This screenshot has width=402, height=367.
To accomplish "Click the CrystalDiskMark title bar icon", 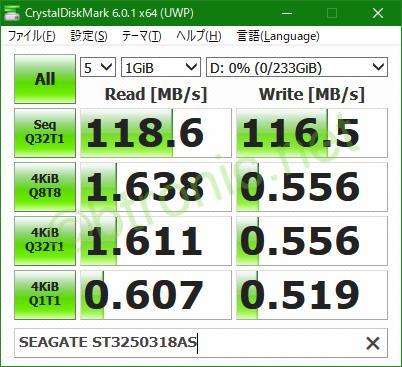I will [x=13, y=13].
